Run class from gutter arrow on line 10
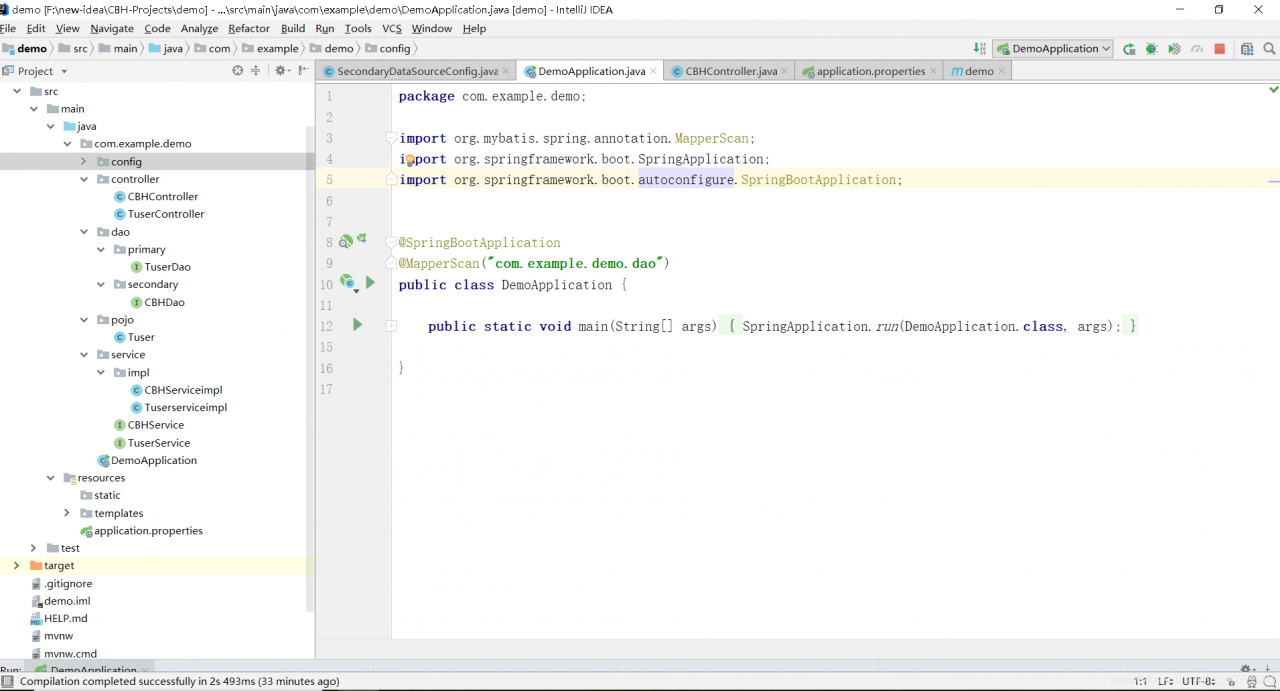Screen dimensions: 1280x691 point(370,283)
